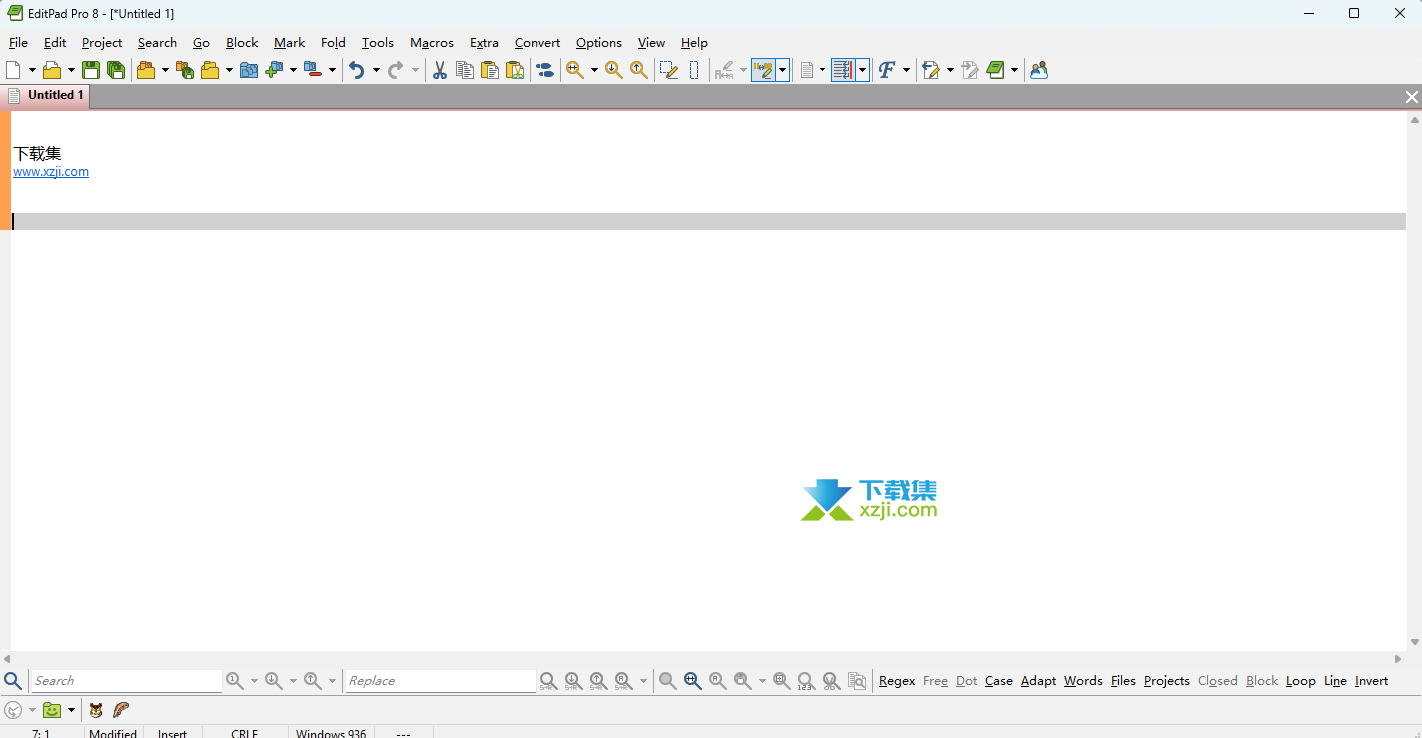Expand the Open file dropdown arrow

pos(71,70)
